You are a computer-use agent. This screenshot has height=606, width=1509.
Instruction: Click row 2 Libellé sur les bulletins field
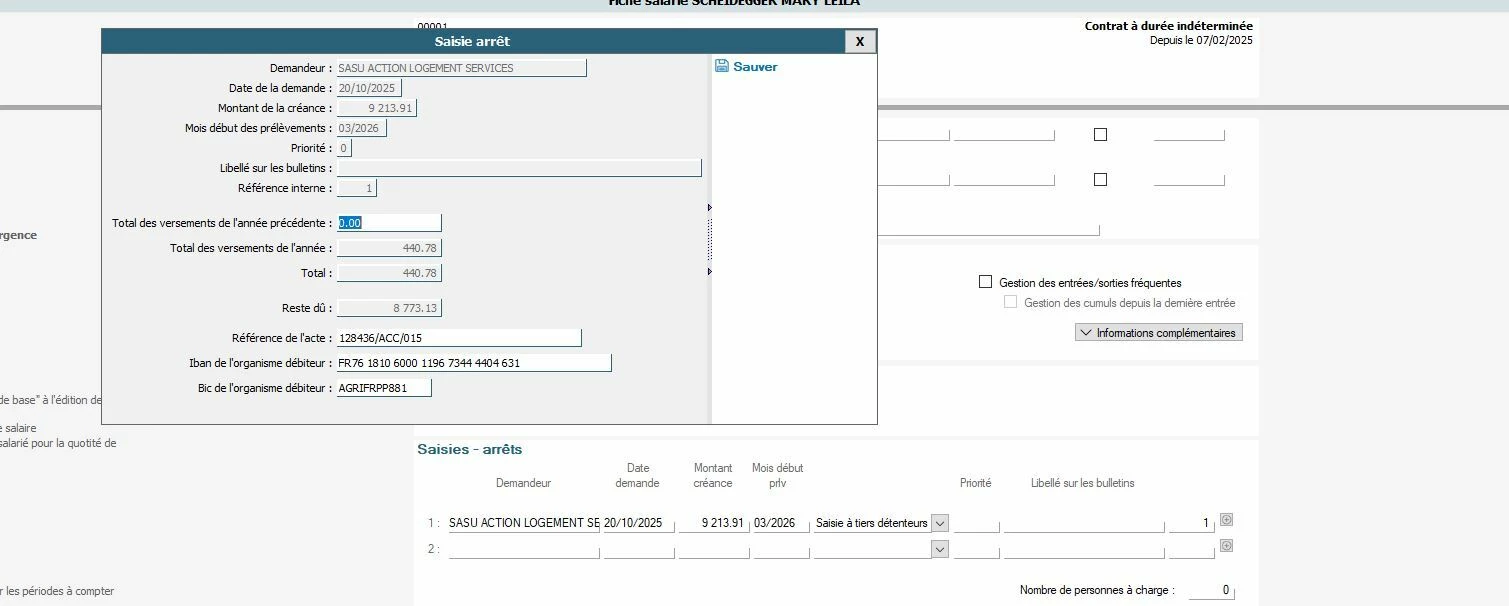(1084, 549)
